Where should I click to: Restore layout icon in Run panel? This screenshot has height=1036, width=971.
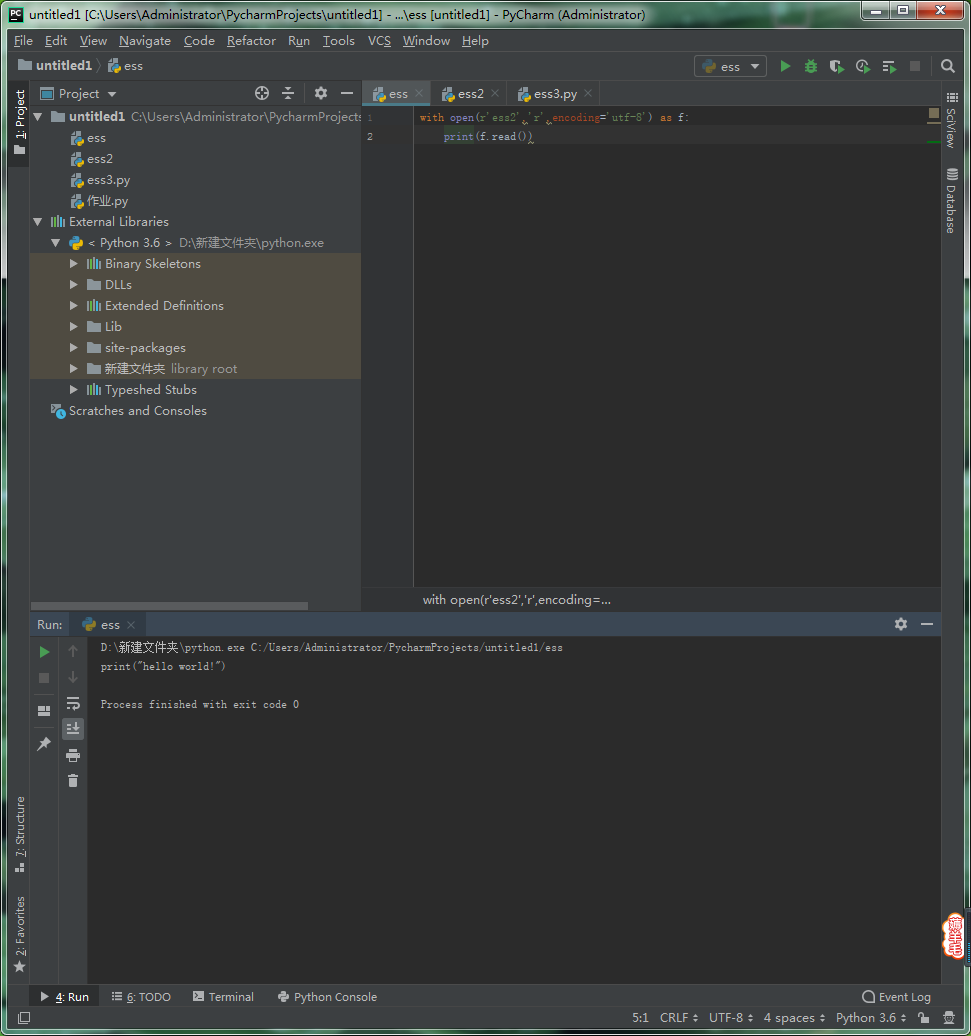pos(44,711)
